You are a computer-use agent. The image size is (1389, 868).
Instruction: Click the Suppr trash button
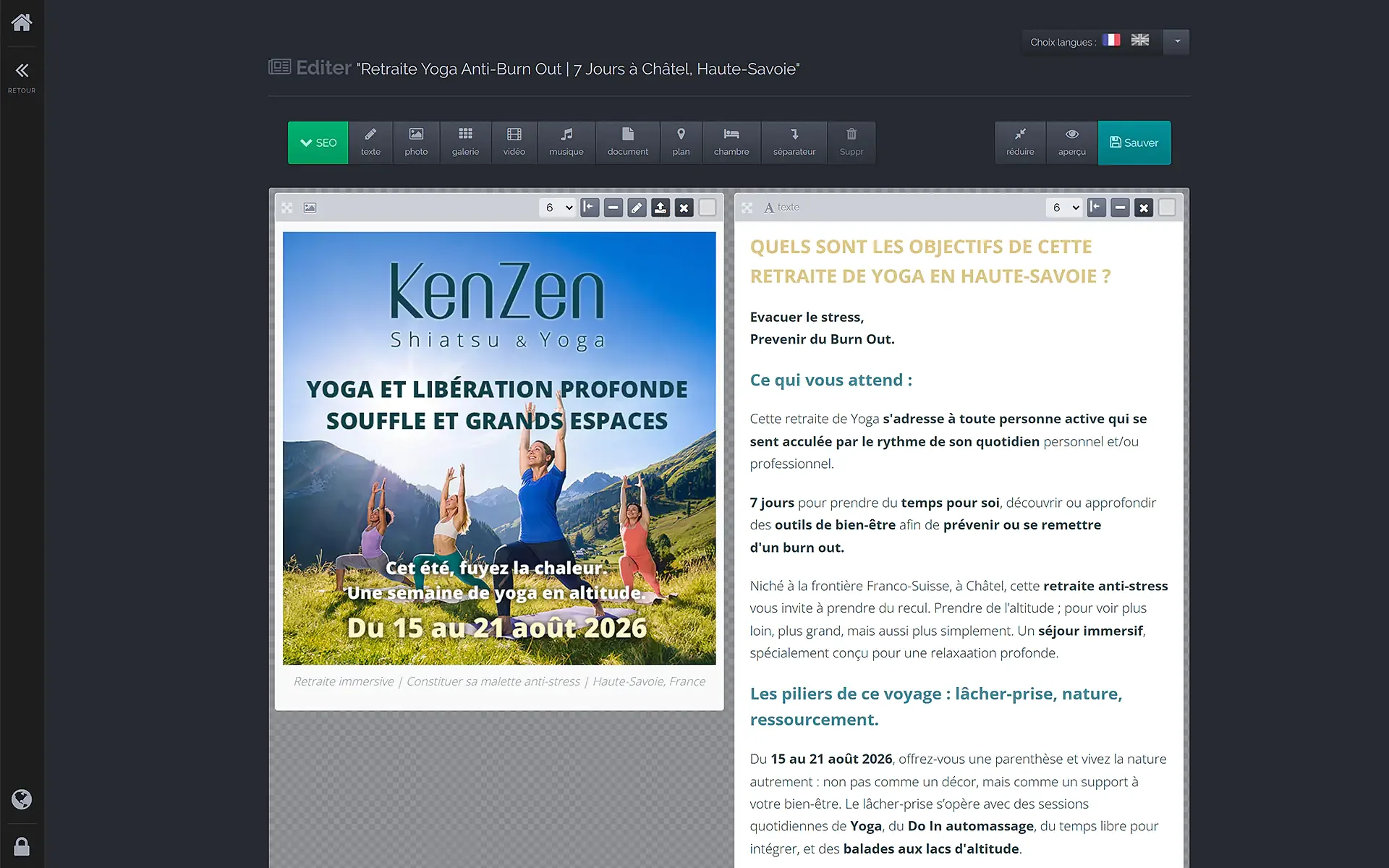[851, 142]
